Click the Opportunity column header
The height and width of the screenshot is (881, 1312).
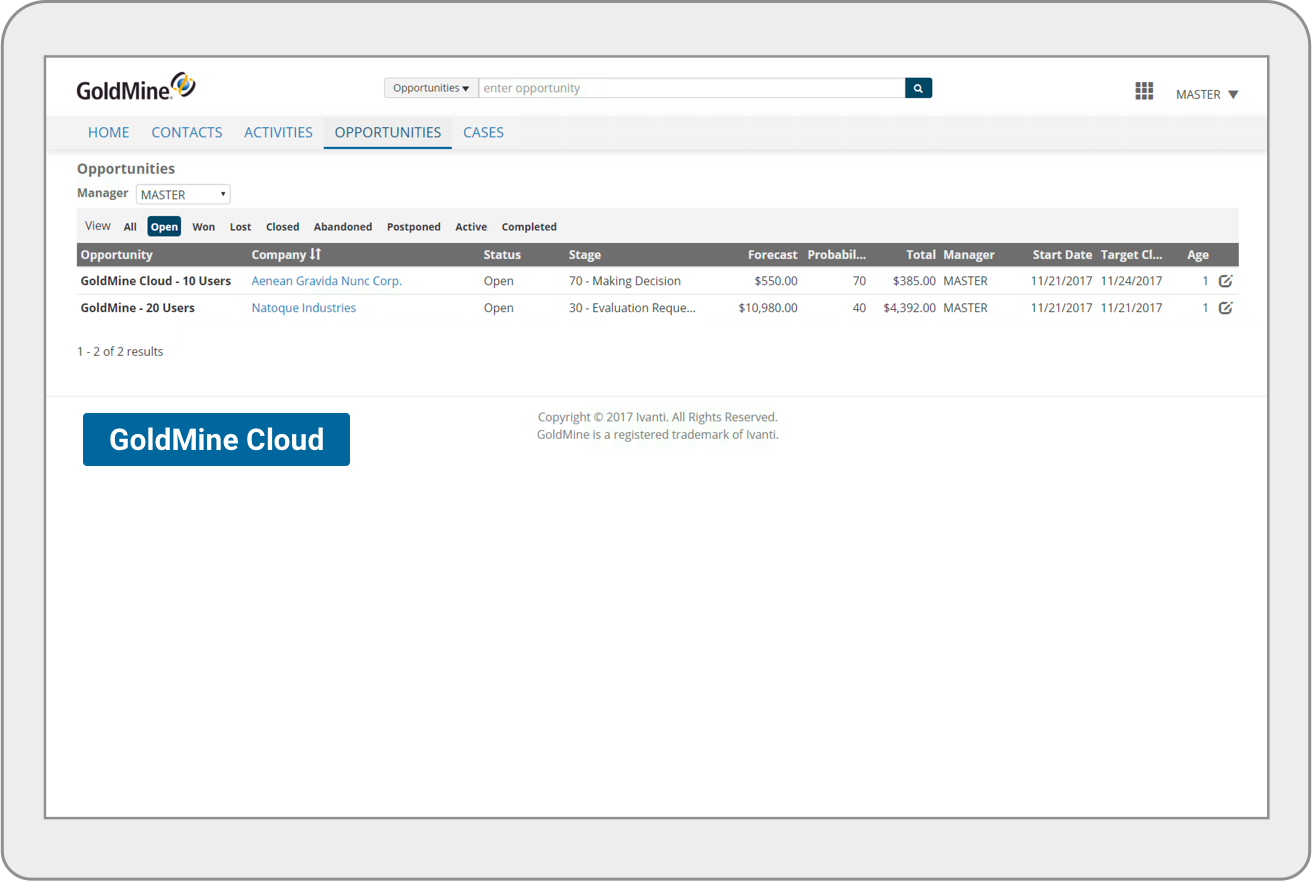pos(117,255)
